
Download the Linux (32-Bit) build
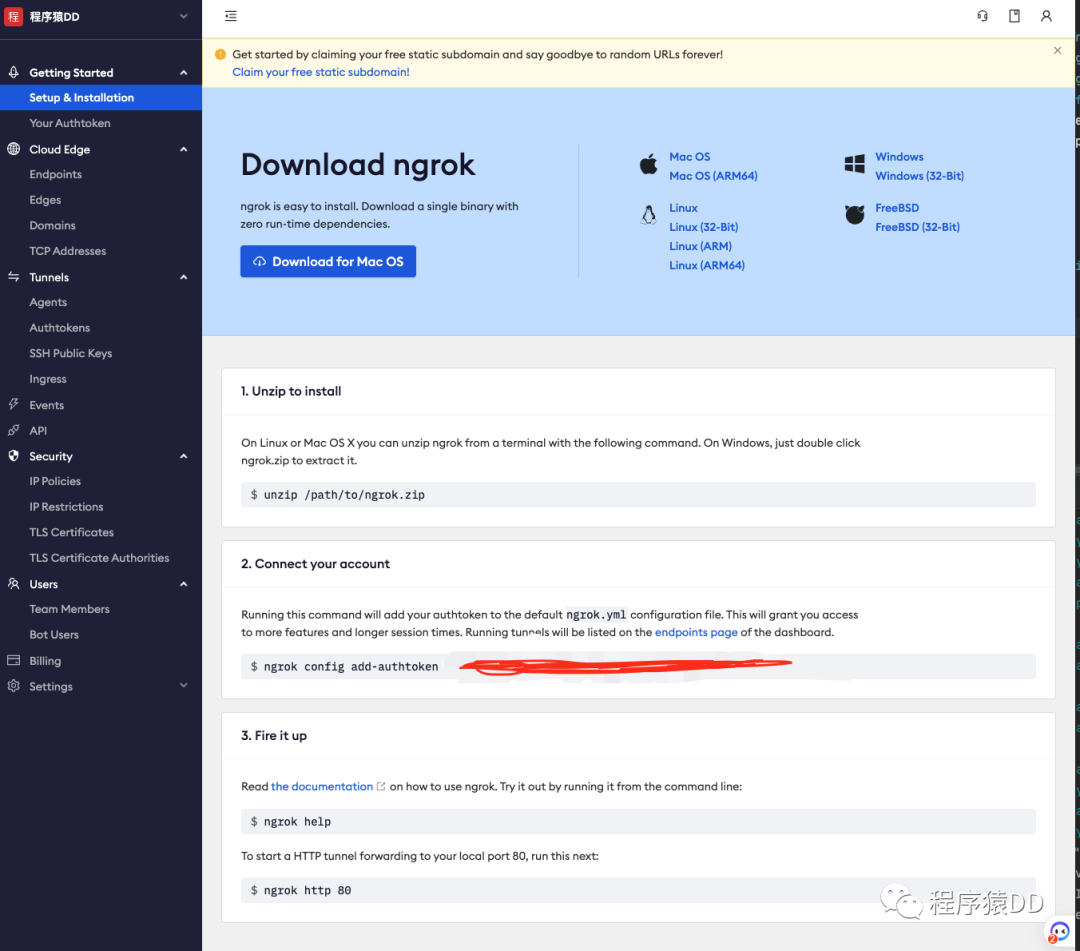(x=703, y=227)
